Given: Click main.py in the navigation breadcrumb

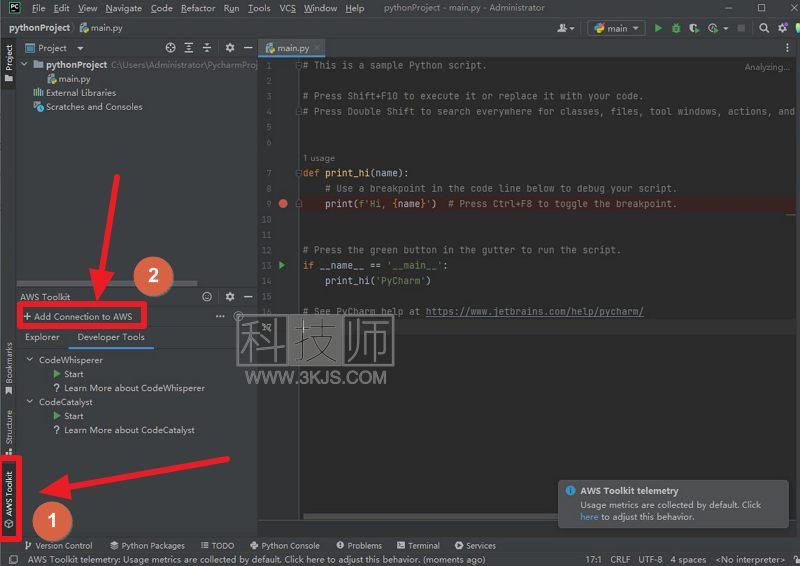Looking at the screenshot, I should [x=101, y=28].
